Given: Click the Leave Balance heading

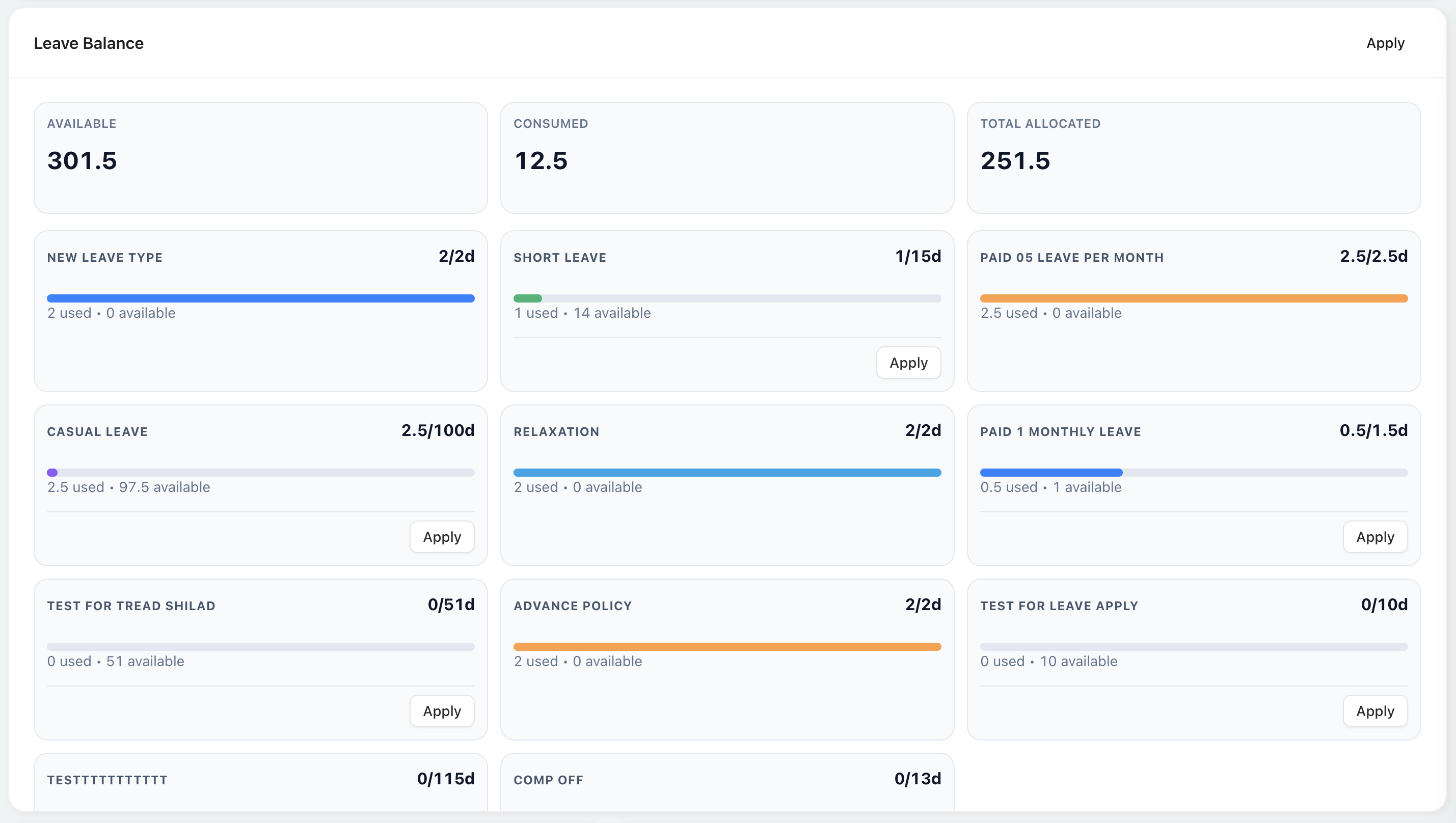Looking at the screenshot, I should coord(89,43).
